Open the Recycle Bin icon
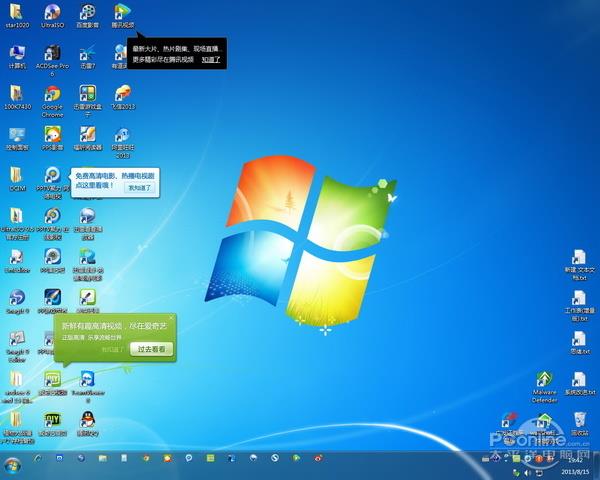600x480 pixels. [579, 421]
